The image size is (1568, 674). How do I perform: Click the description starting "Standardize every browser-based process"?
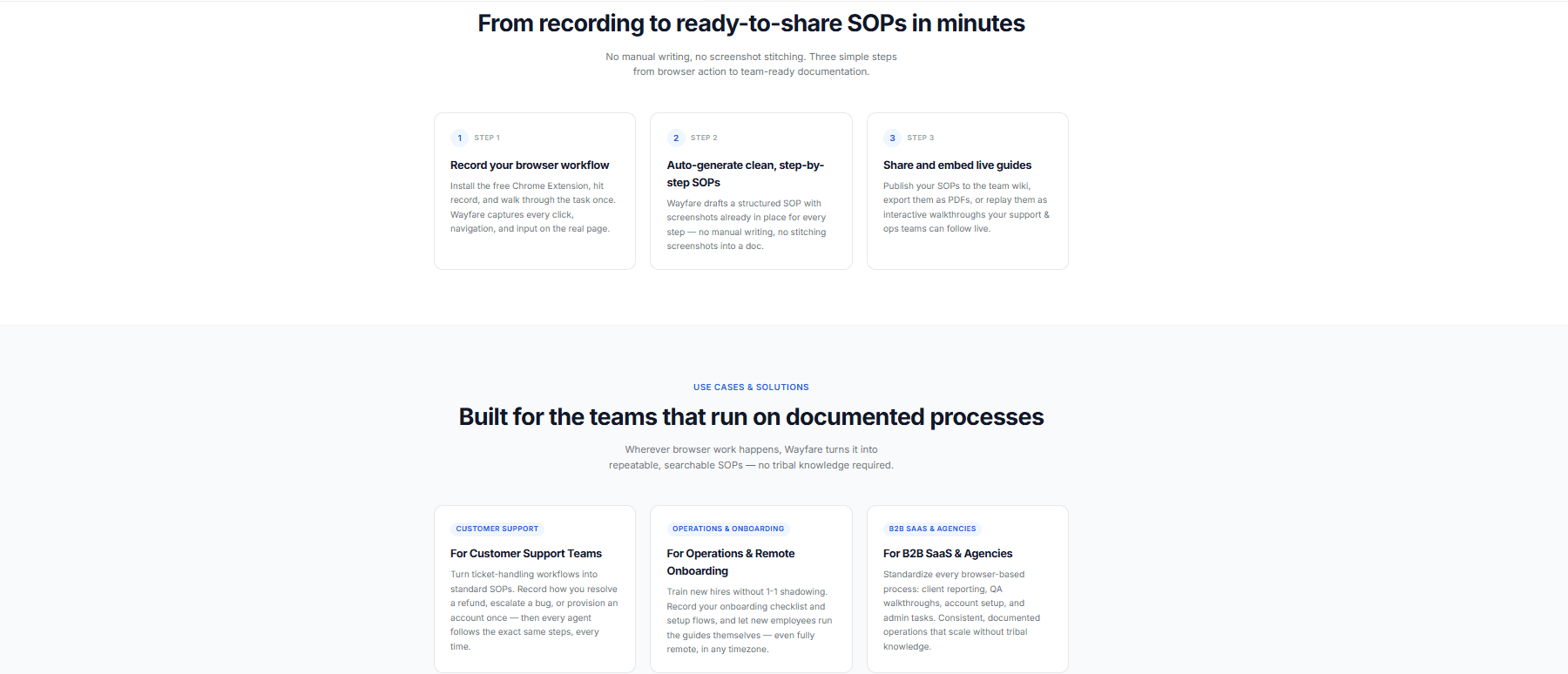point(962,610)
